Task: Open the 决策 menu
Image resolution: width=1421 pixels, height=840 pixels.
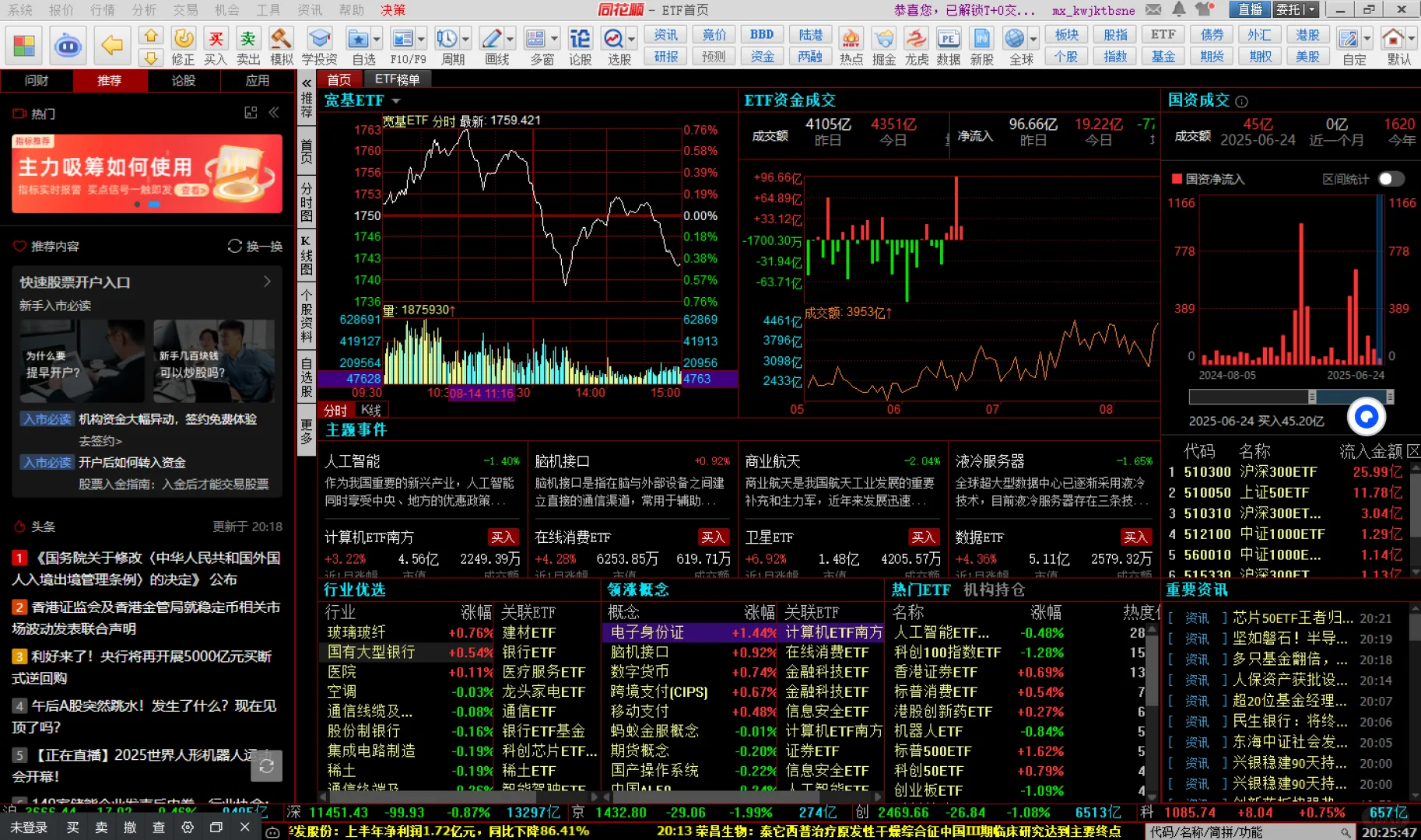Action: [x=393, y=9]
